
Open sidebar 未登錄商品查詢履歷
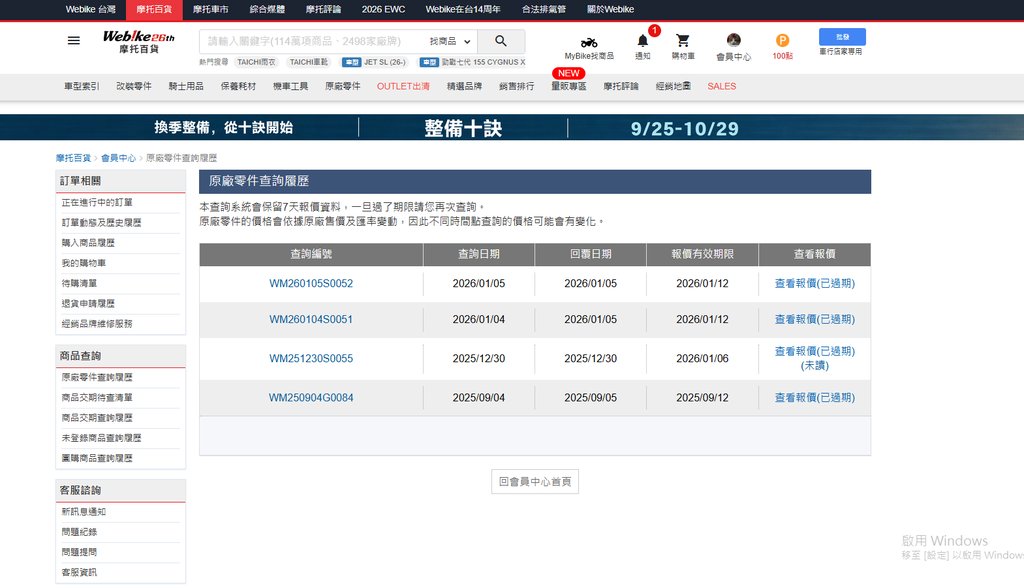click(101, 438)
